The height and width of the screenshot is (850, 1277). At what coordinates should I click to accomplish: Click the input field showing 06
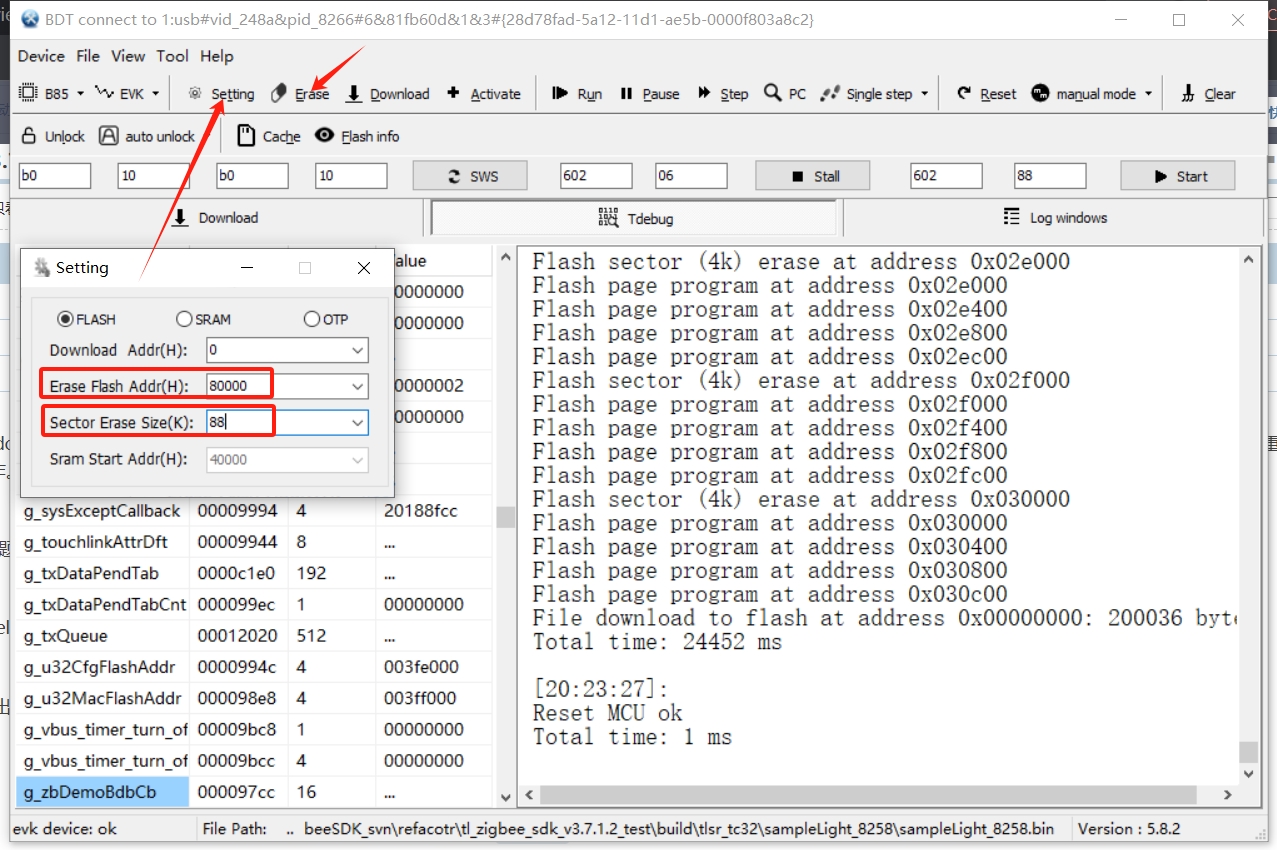pos(691,176)
